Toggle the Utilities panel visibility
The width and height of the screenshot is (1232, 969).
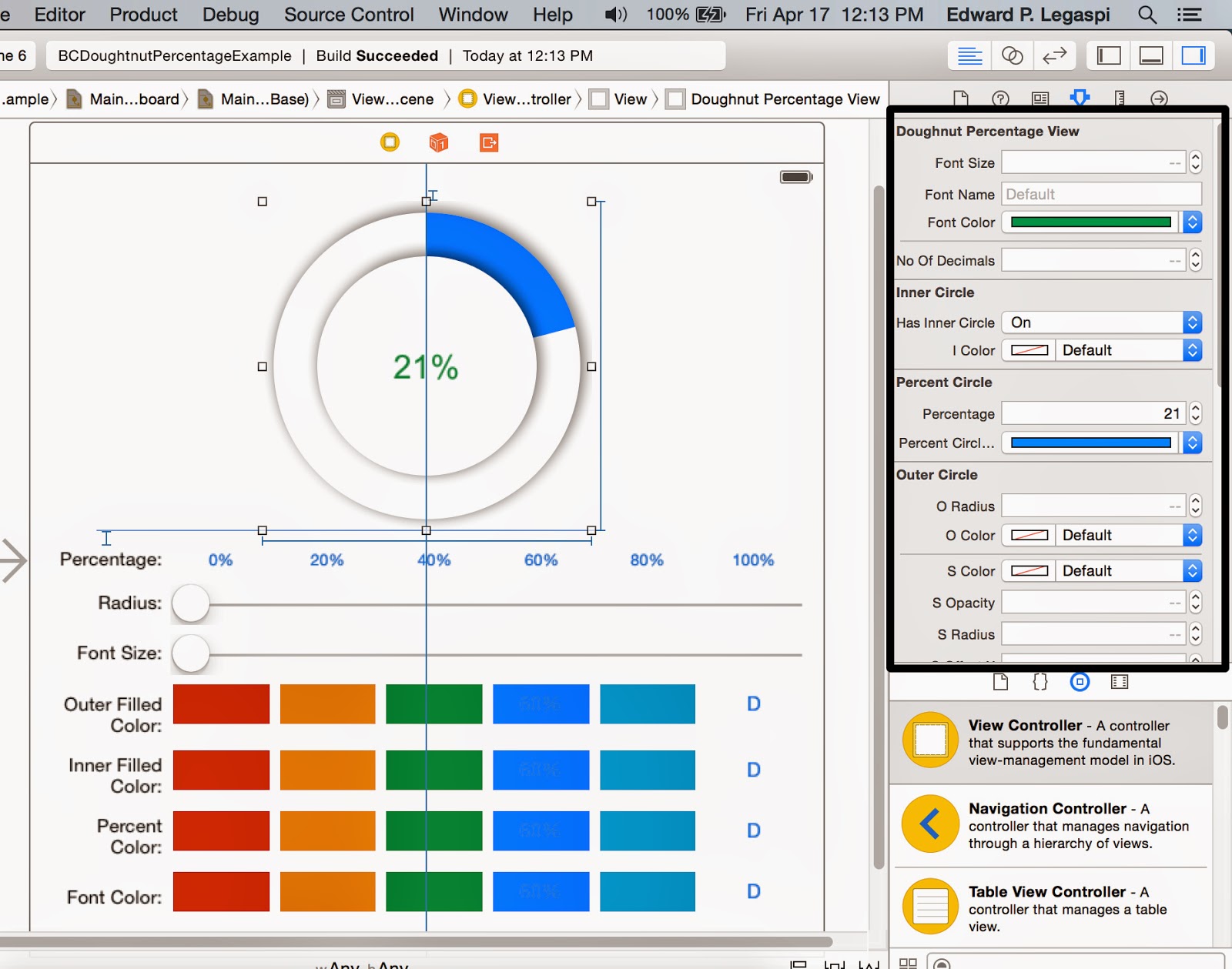(x=1193, y=55)
